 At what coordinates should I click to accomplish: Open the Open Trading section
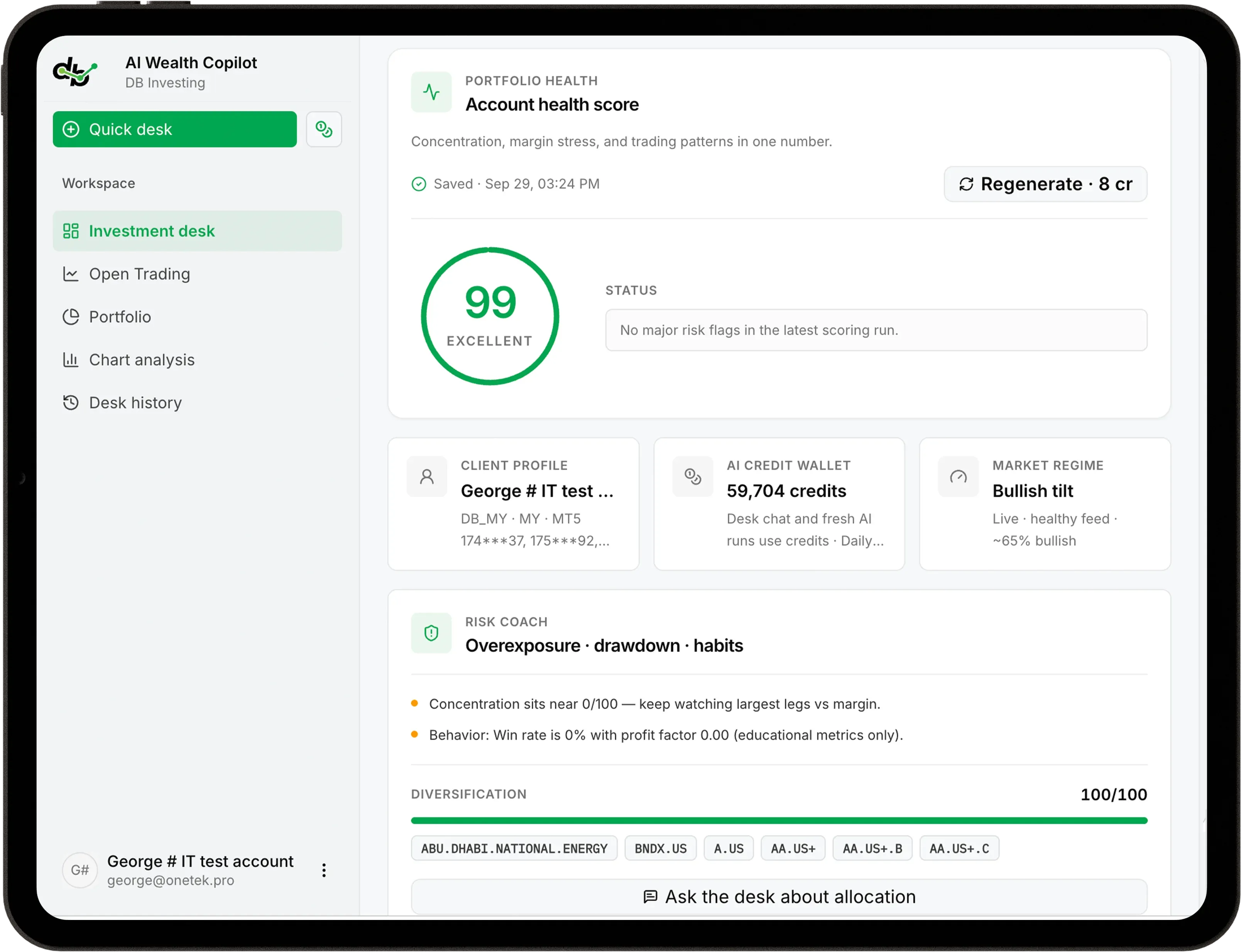pyautogui.click(x=197, y=274)
